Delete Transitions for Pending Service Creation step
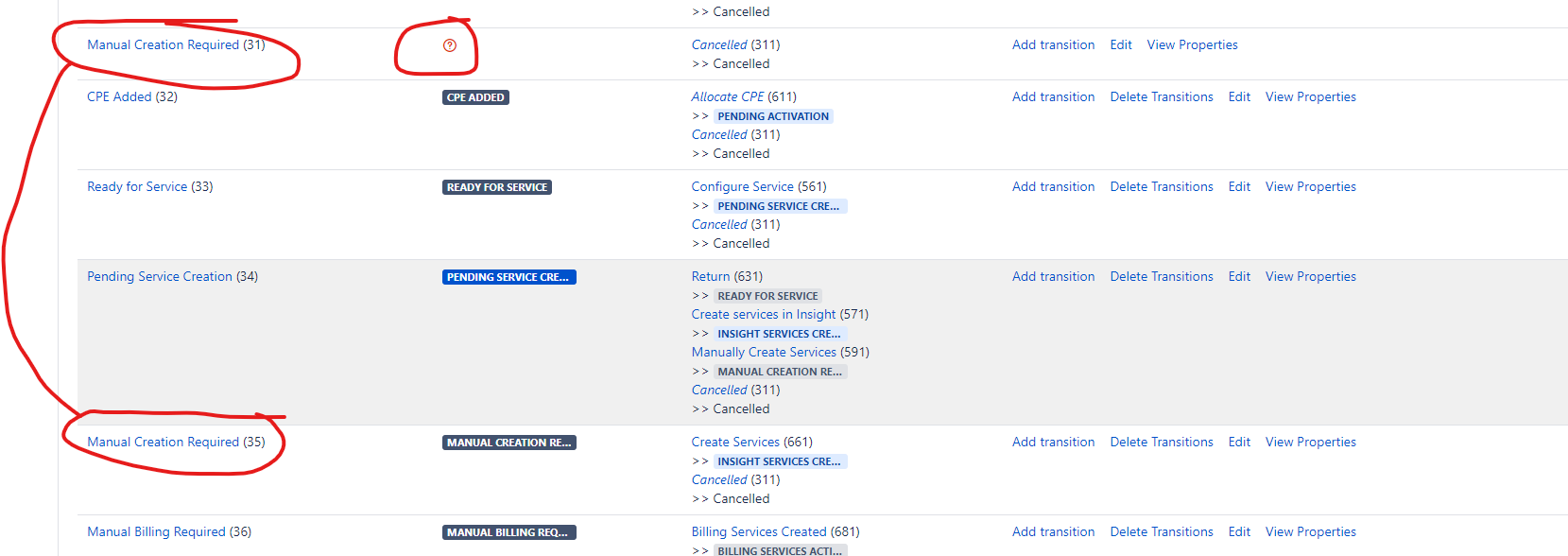 coord(1162,276)
